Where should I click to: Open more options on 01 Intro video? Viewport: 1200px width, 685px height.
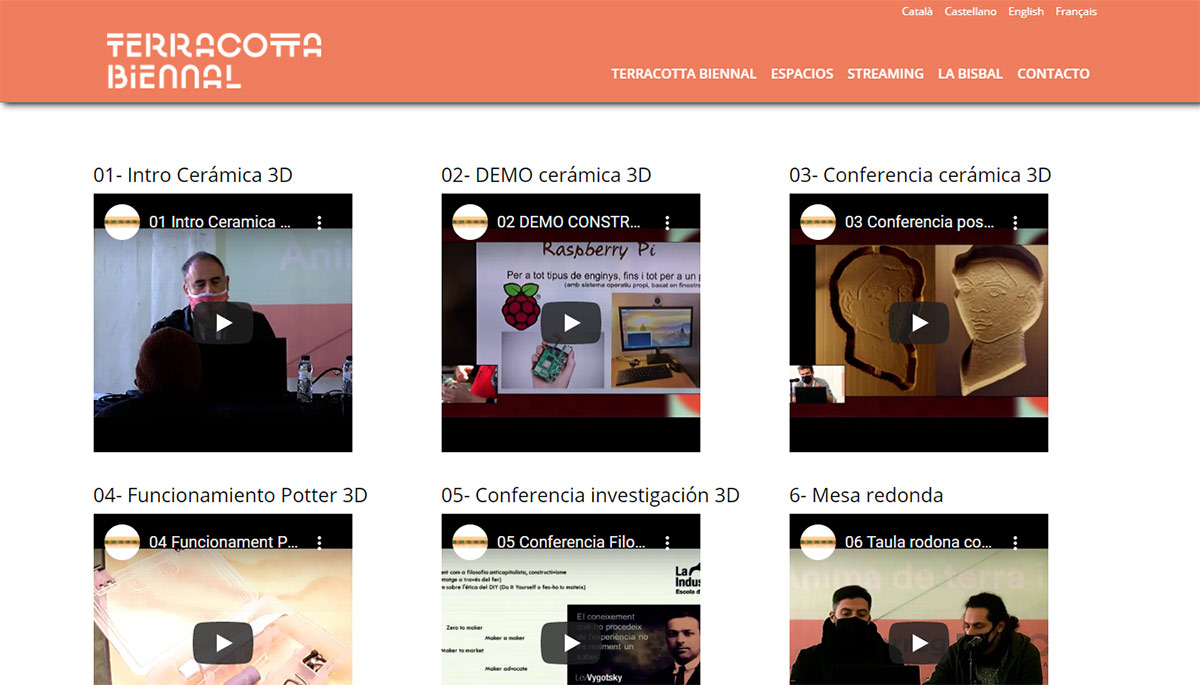pyautogui.click(x=319, y=222)
